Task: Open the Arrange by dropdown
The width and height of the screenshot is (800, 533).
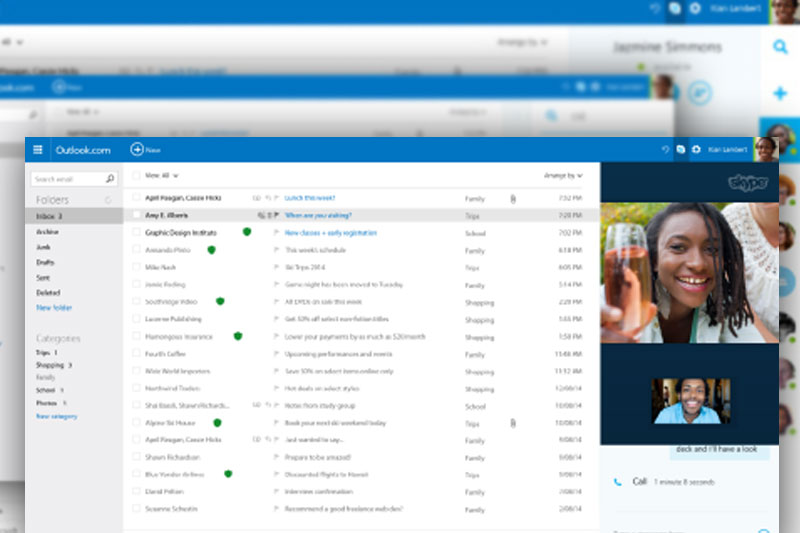Action: click(563, 175)
